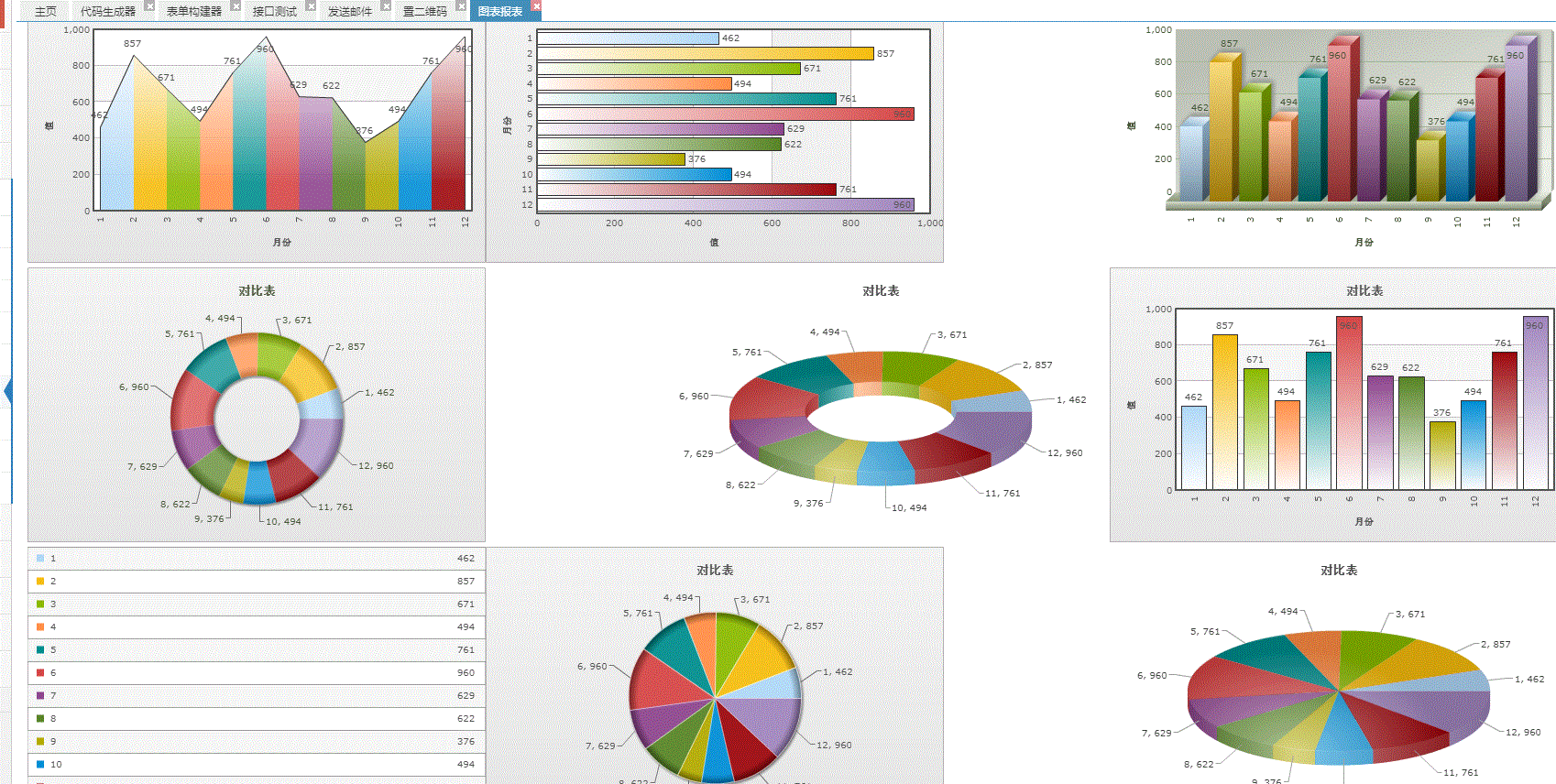Click legend swatch for series 1

[40, 558]
